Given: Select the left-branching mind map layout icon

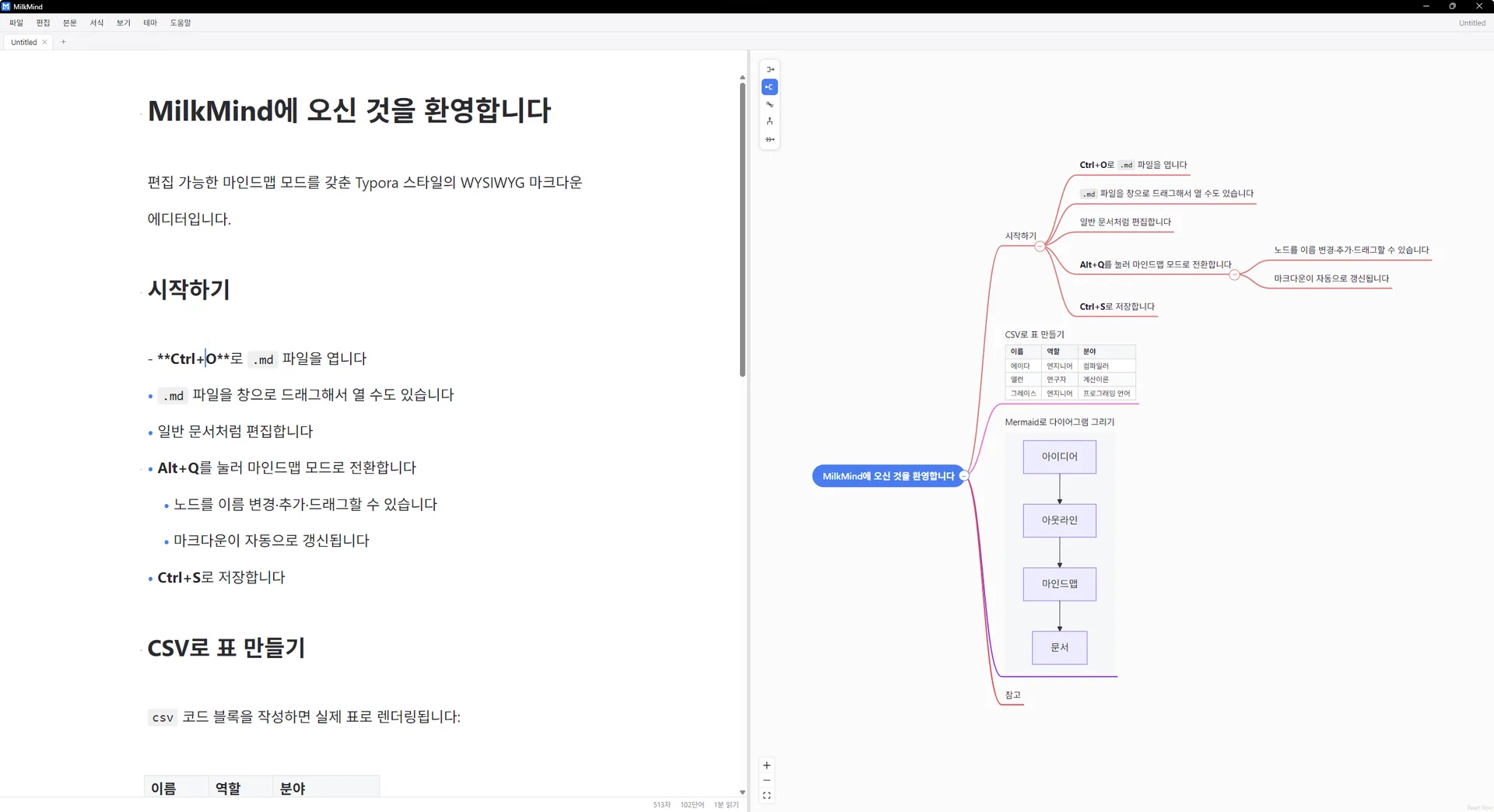Looking at the screenshot, I should 770,70.
